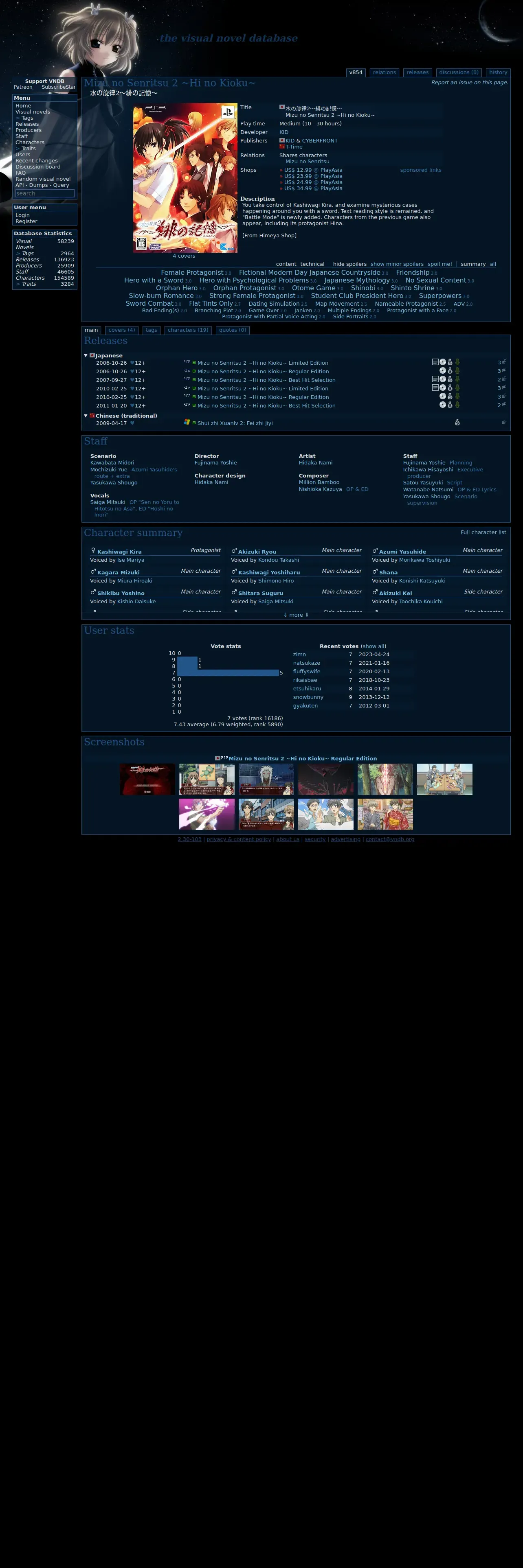Click the heart icon on the 2009-04-17 release row
The width and height of the screenshot is (523, 1568).
tap(132, 423)
